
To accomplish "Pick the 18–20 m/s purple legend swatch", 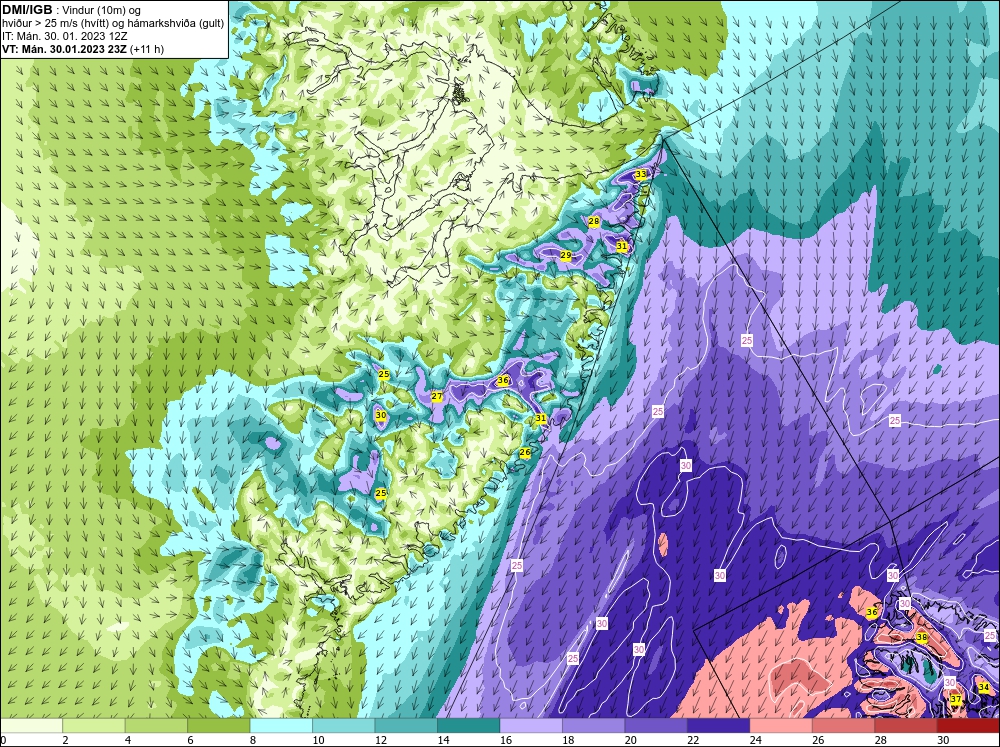I will pos(594,725).
